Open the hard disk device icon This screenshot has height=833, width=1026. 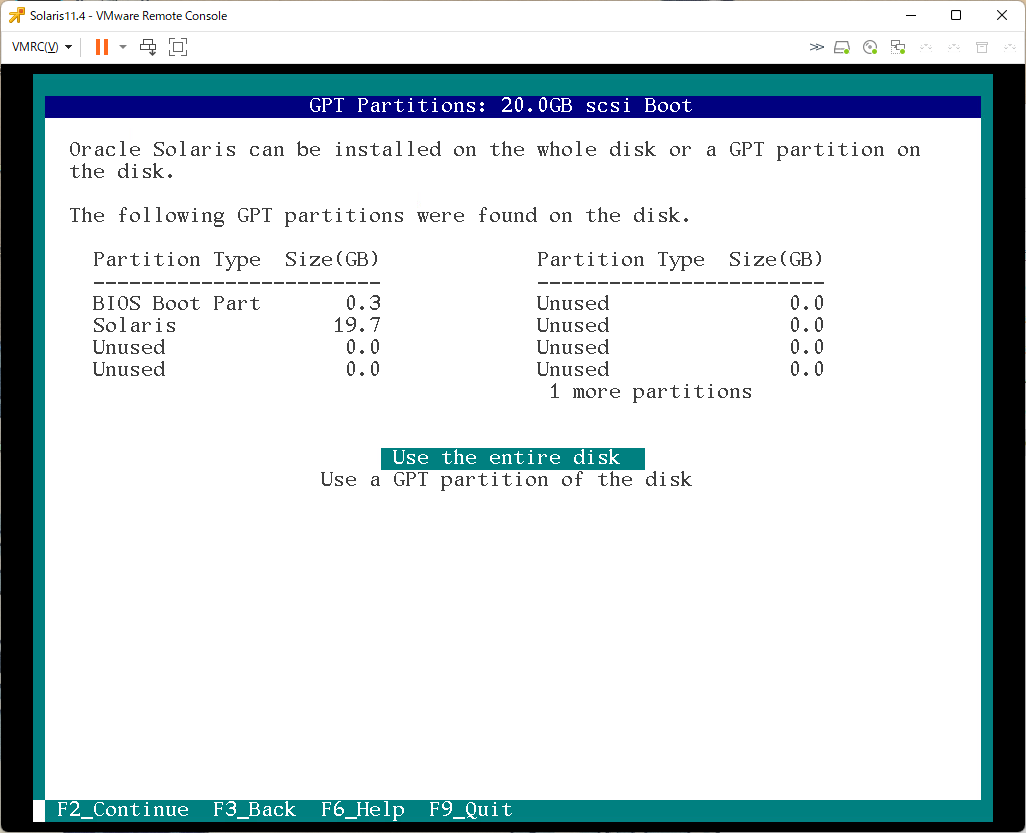coord(842,47)
